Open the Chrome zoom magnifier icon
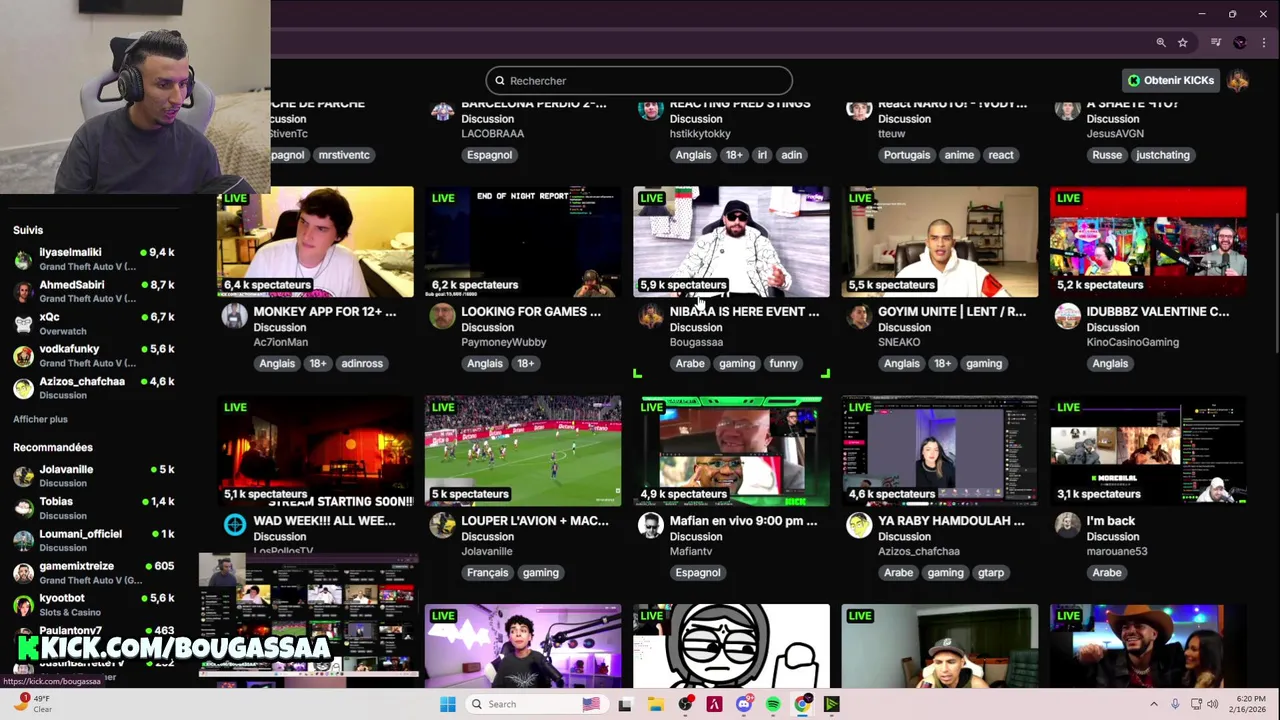 [1161, 43]
